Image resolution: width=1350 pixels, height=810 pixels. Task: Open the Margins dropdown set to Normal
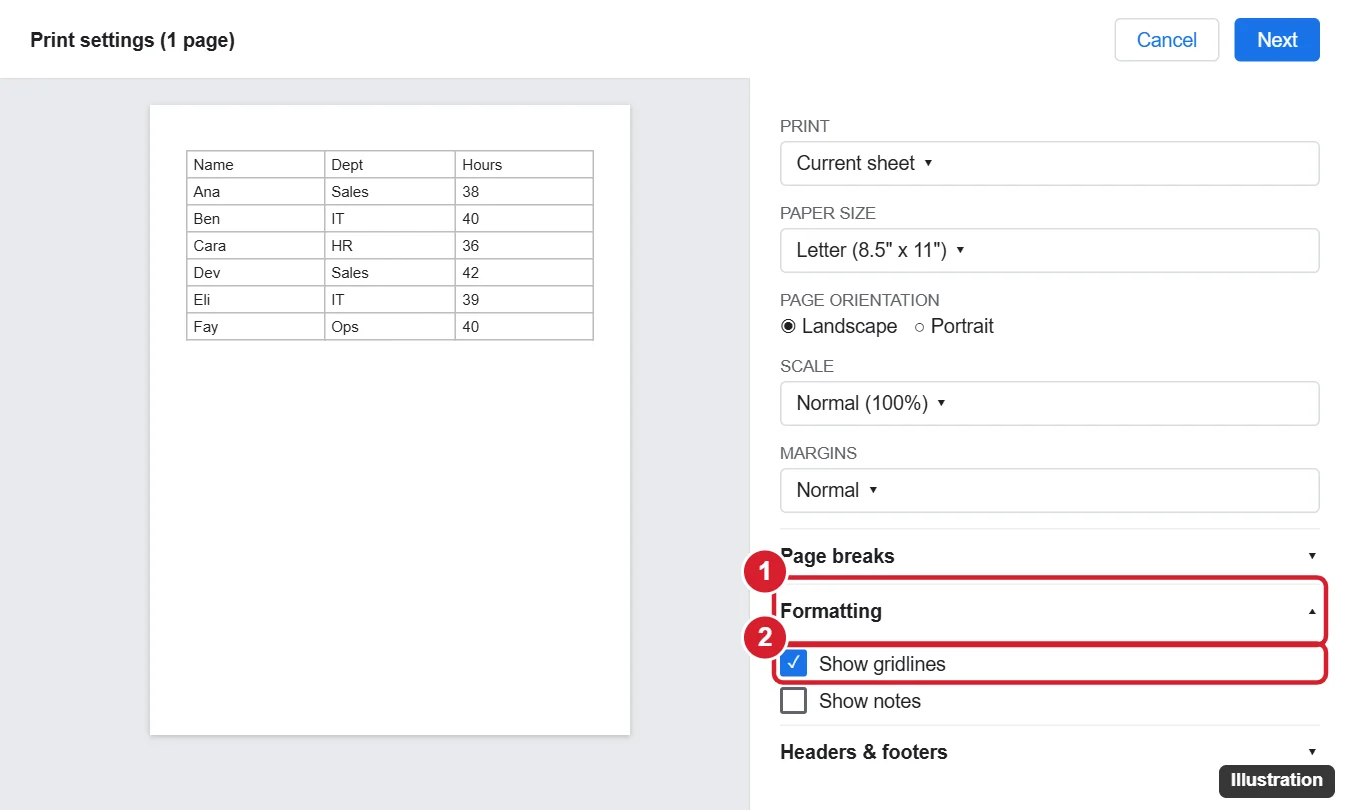(x=1049, y=490)
